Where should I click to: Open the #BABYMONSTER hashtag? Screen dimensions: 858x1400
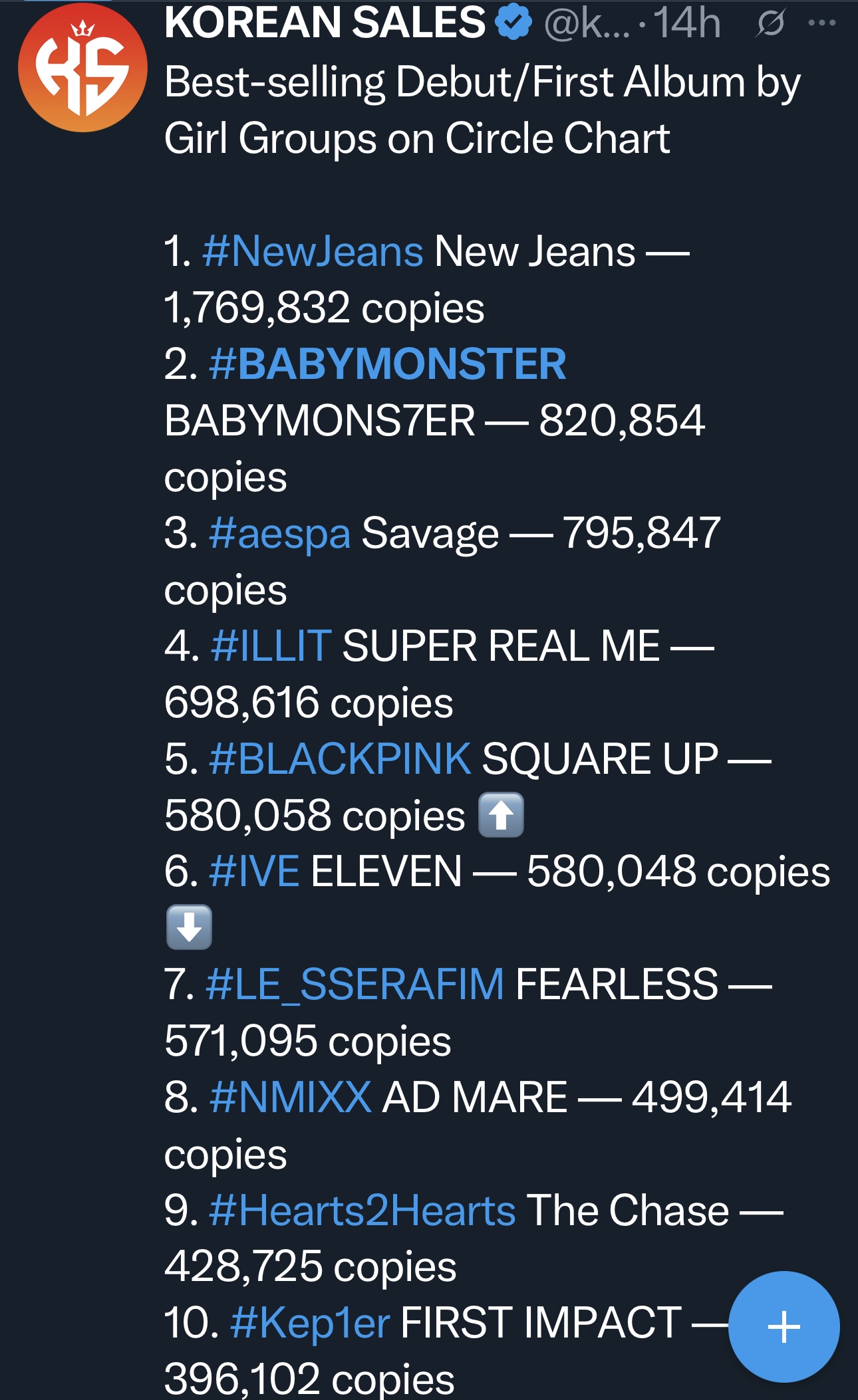click(388, 364)
